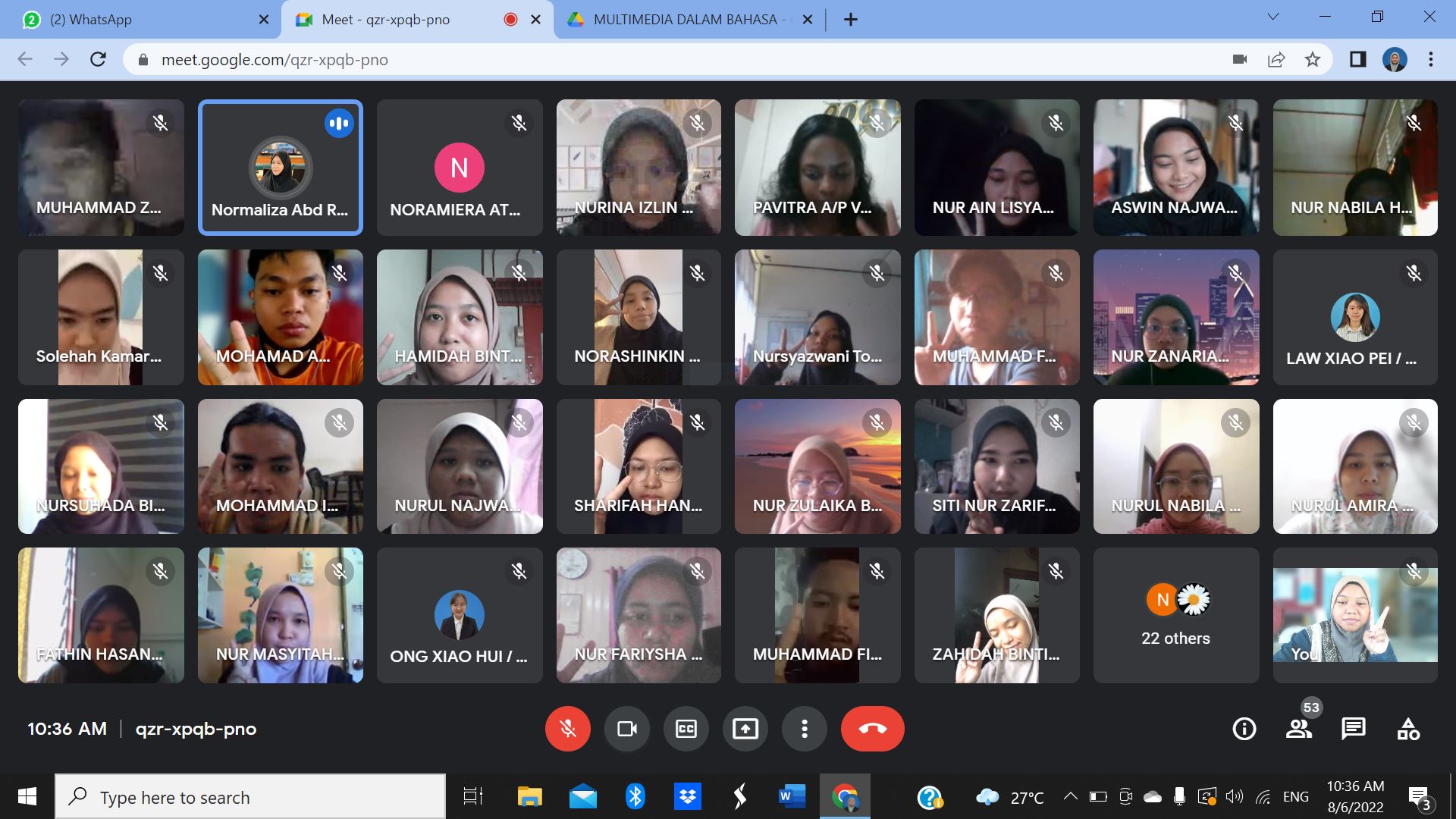Open Chrome profile avatar
Viewport: 1456px width, 819px height.
tap(1395, 59)
